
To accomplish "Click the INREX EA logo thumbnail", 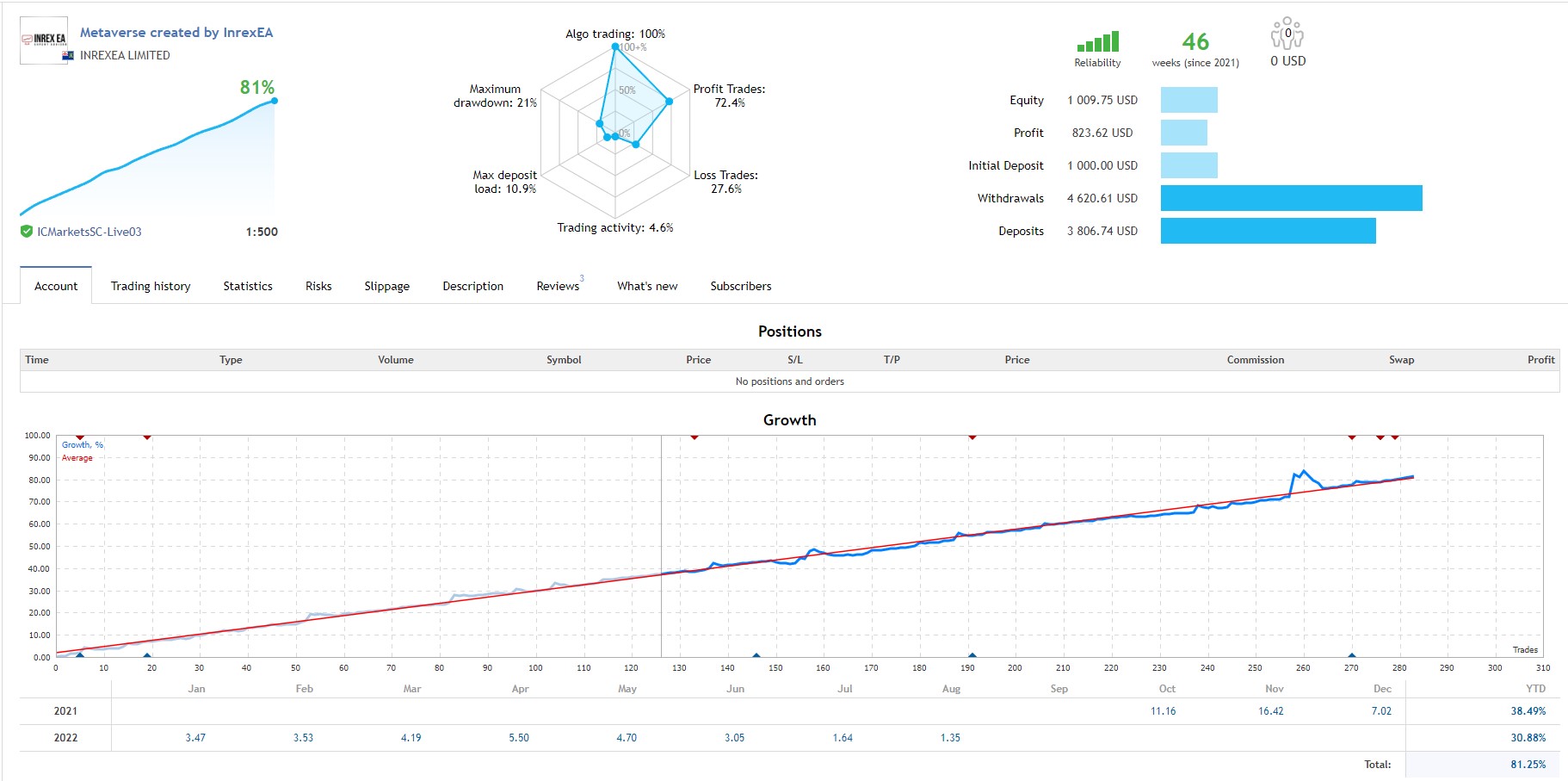I will point(44,40).
